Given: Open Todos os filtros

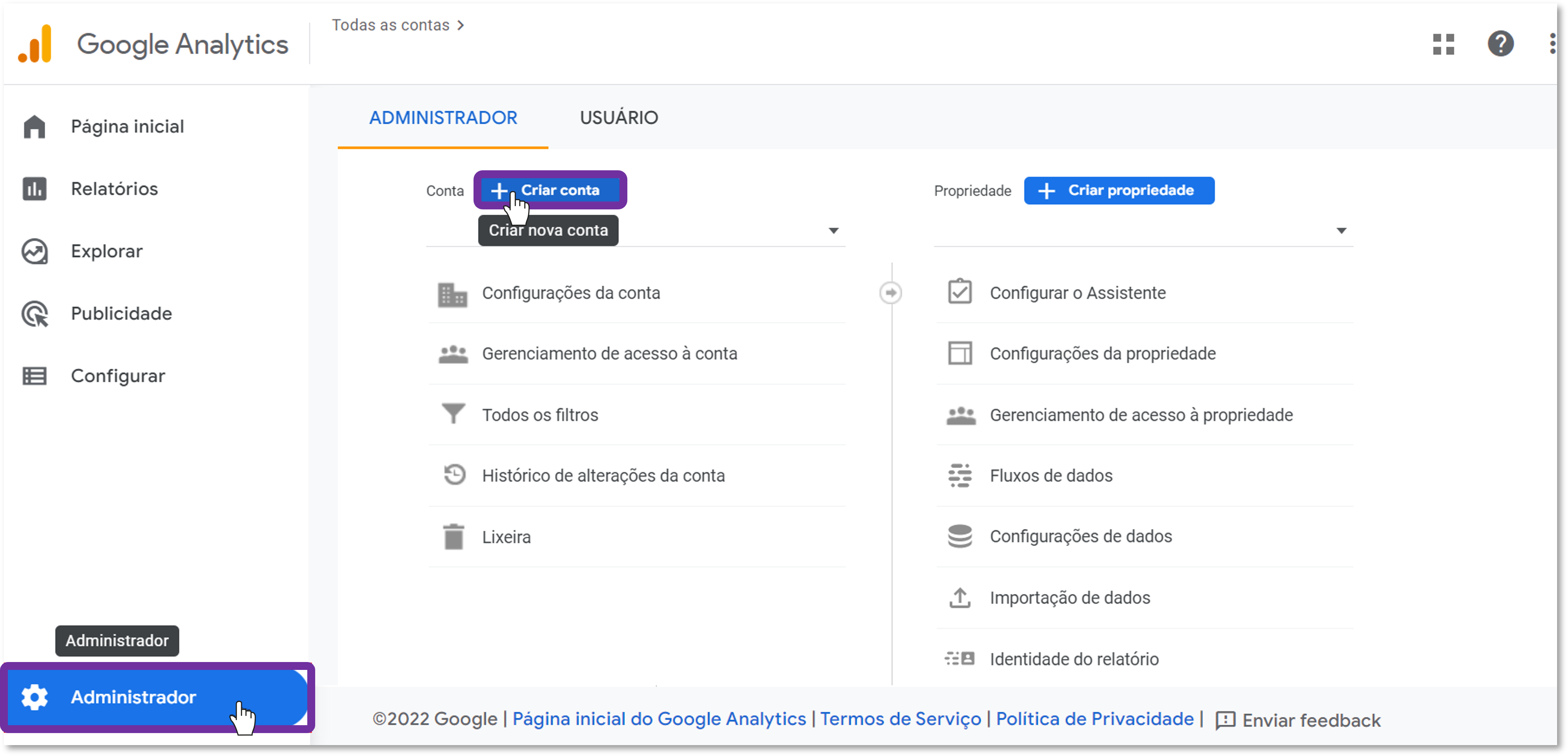Looking at the screenshot, I should click(637, 415).
